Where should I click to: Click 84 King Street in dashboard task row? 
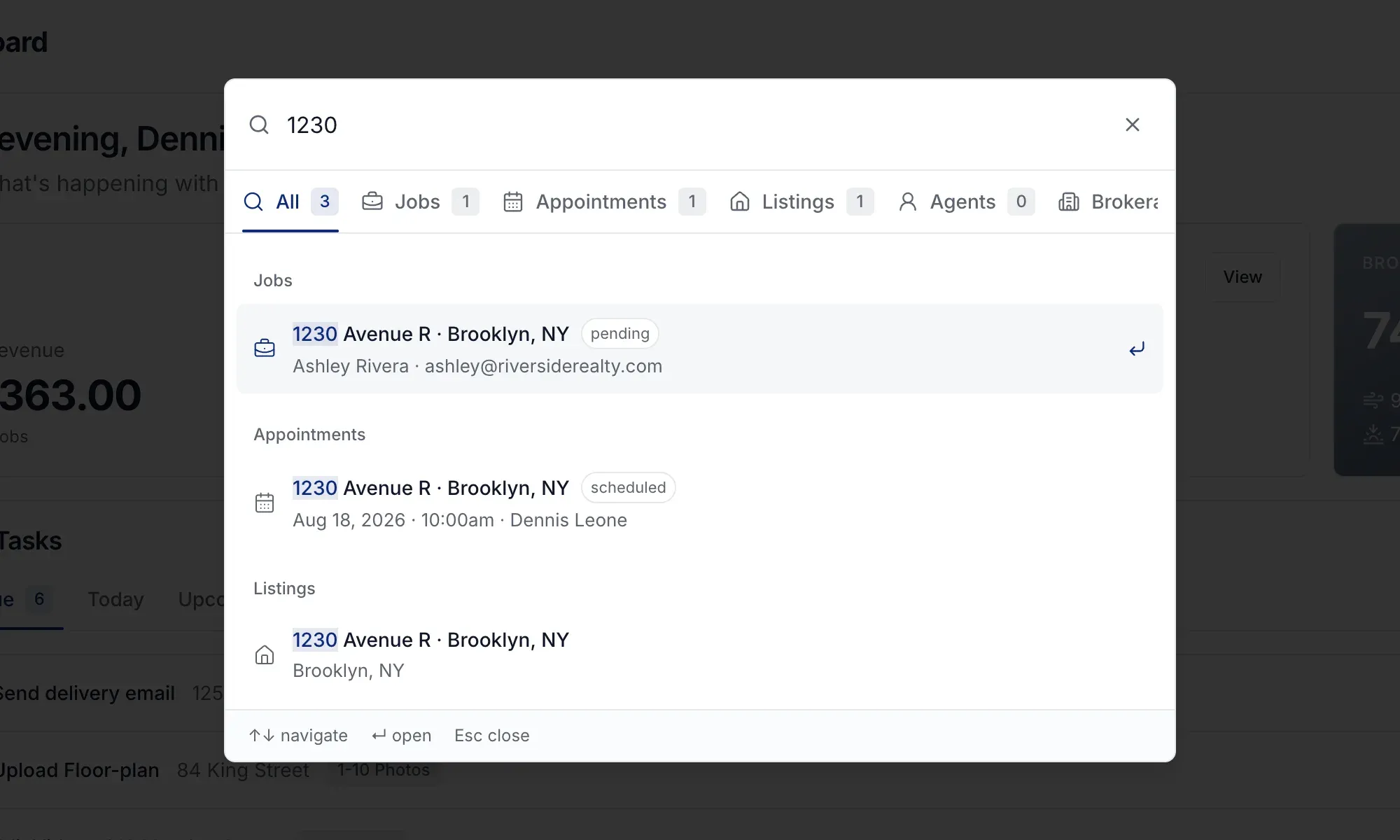point(243,770)
